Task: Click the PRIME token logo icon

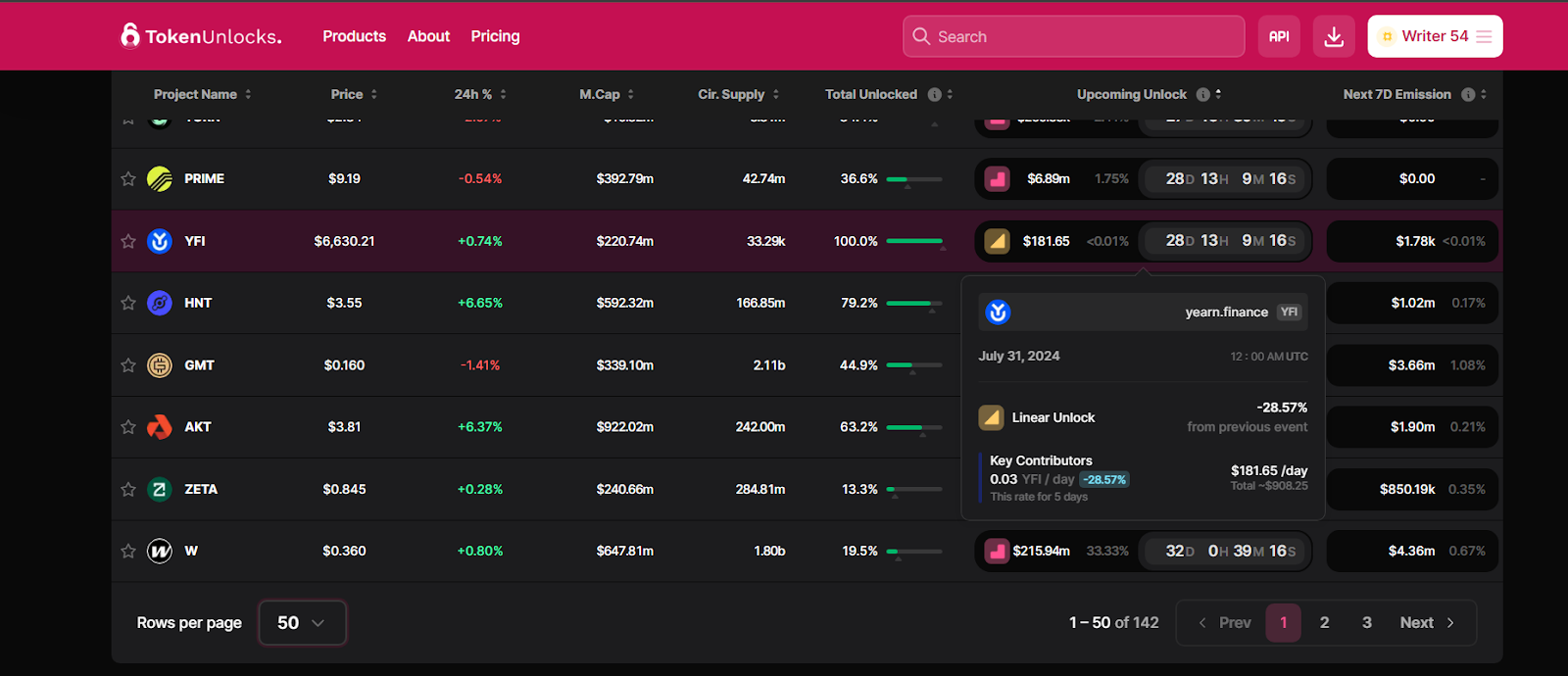Action: (160, 179)
